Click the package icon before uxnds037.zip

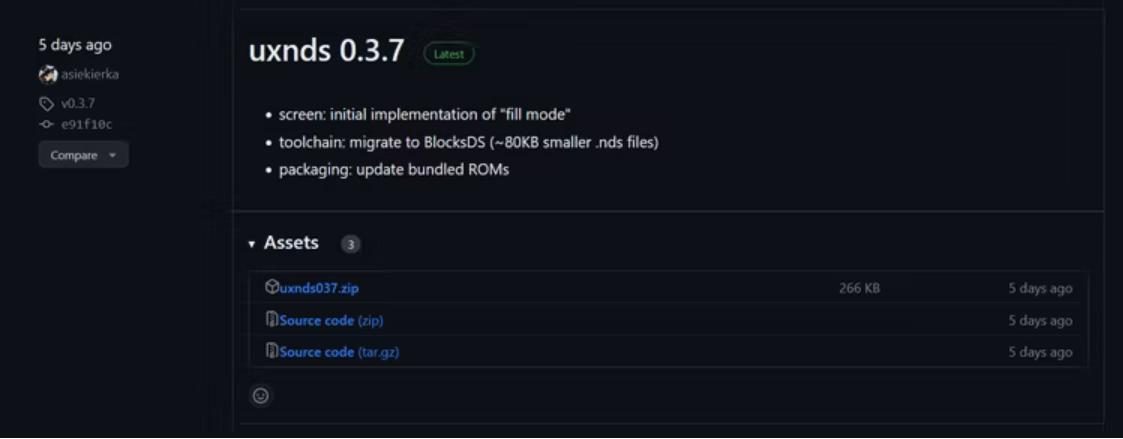[271, 287]
